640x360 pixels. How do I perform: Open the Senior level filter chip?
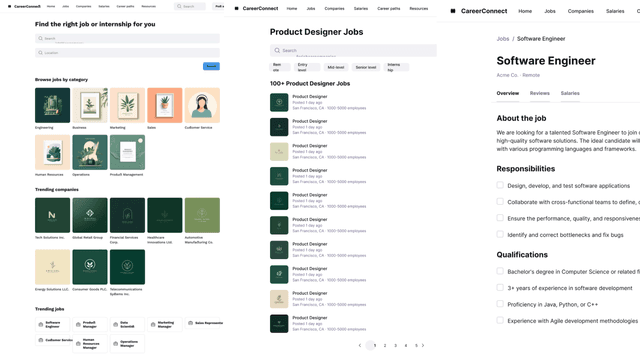pyautogui.click(x=366, y=67)
